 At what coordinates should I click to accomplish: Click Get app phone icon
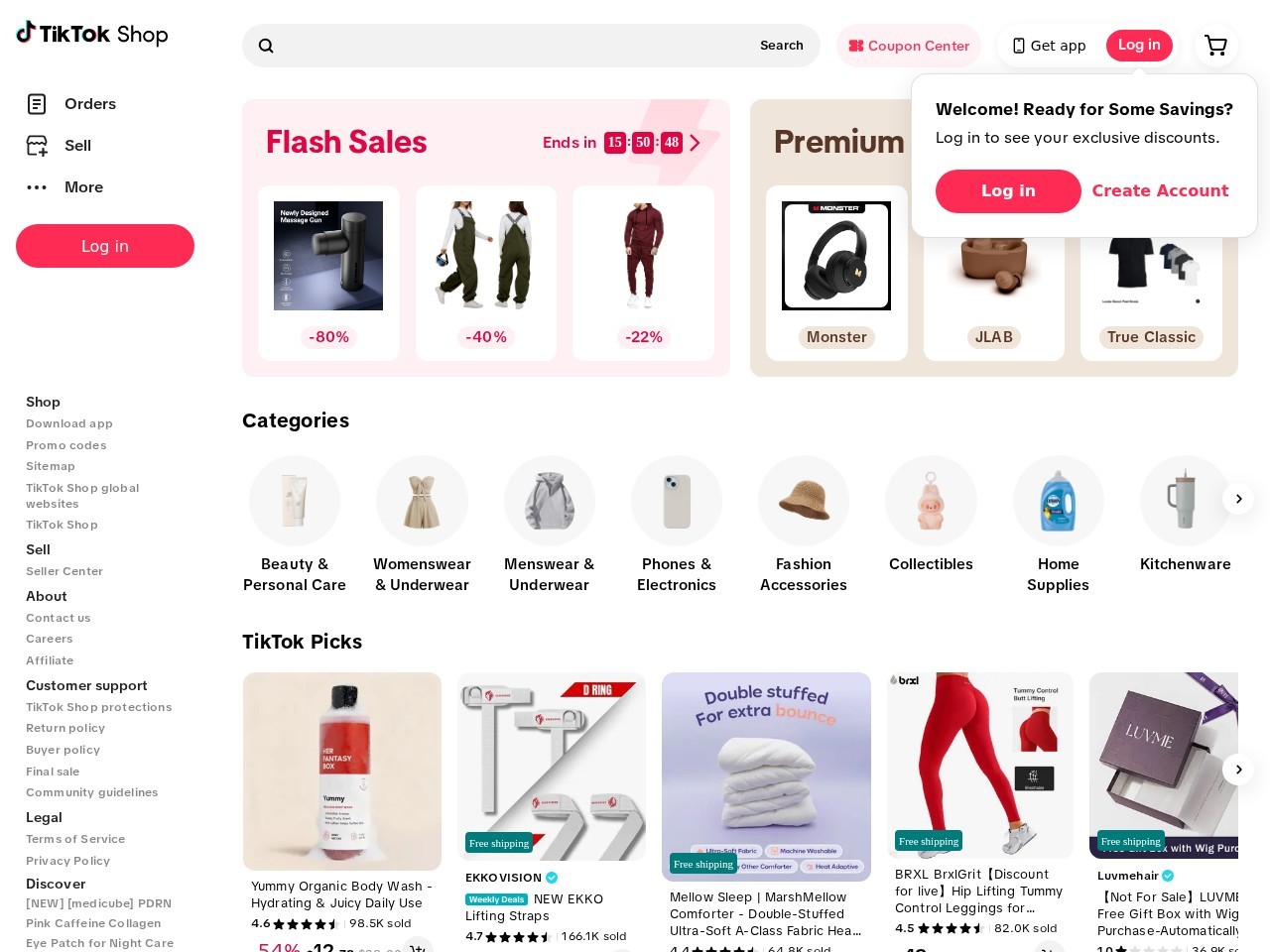[x=1019, y=46]
